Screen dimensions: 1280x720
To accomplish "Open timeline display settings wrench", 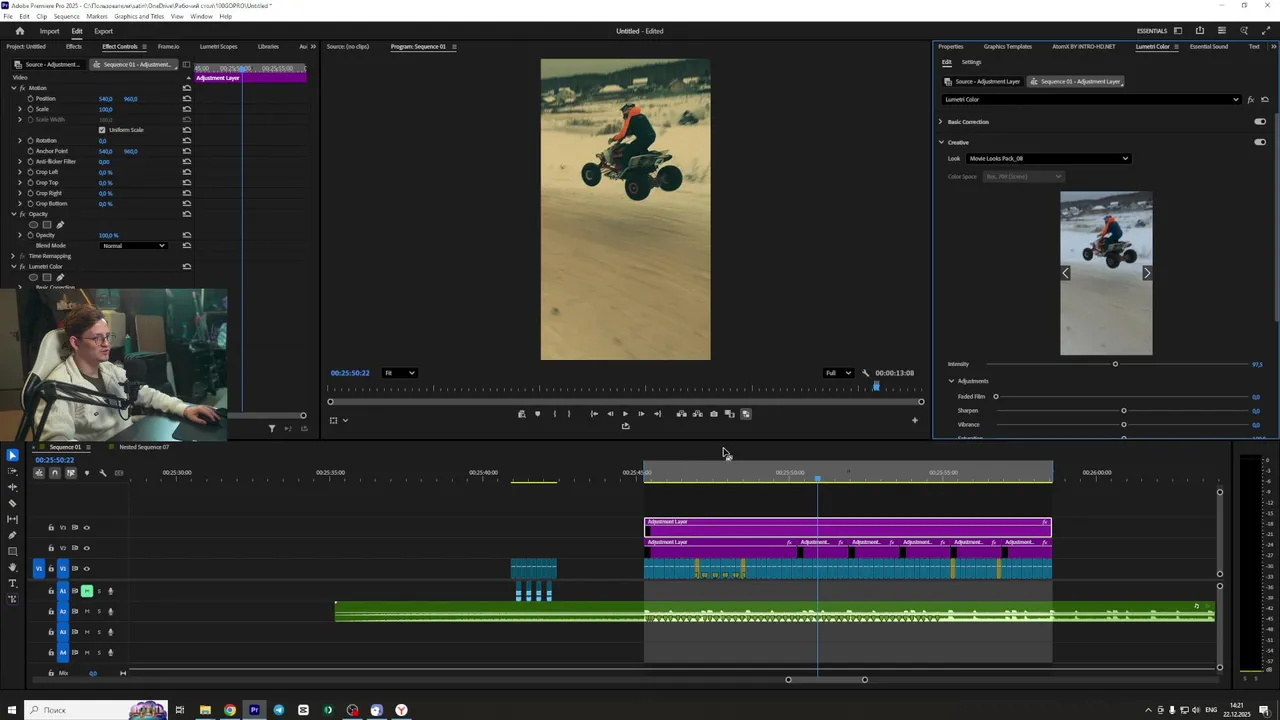I will 102,473.
